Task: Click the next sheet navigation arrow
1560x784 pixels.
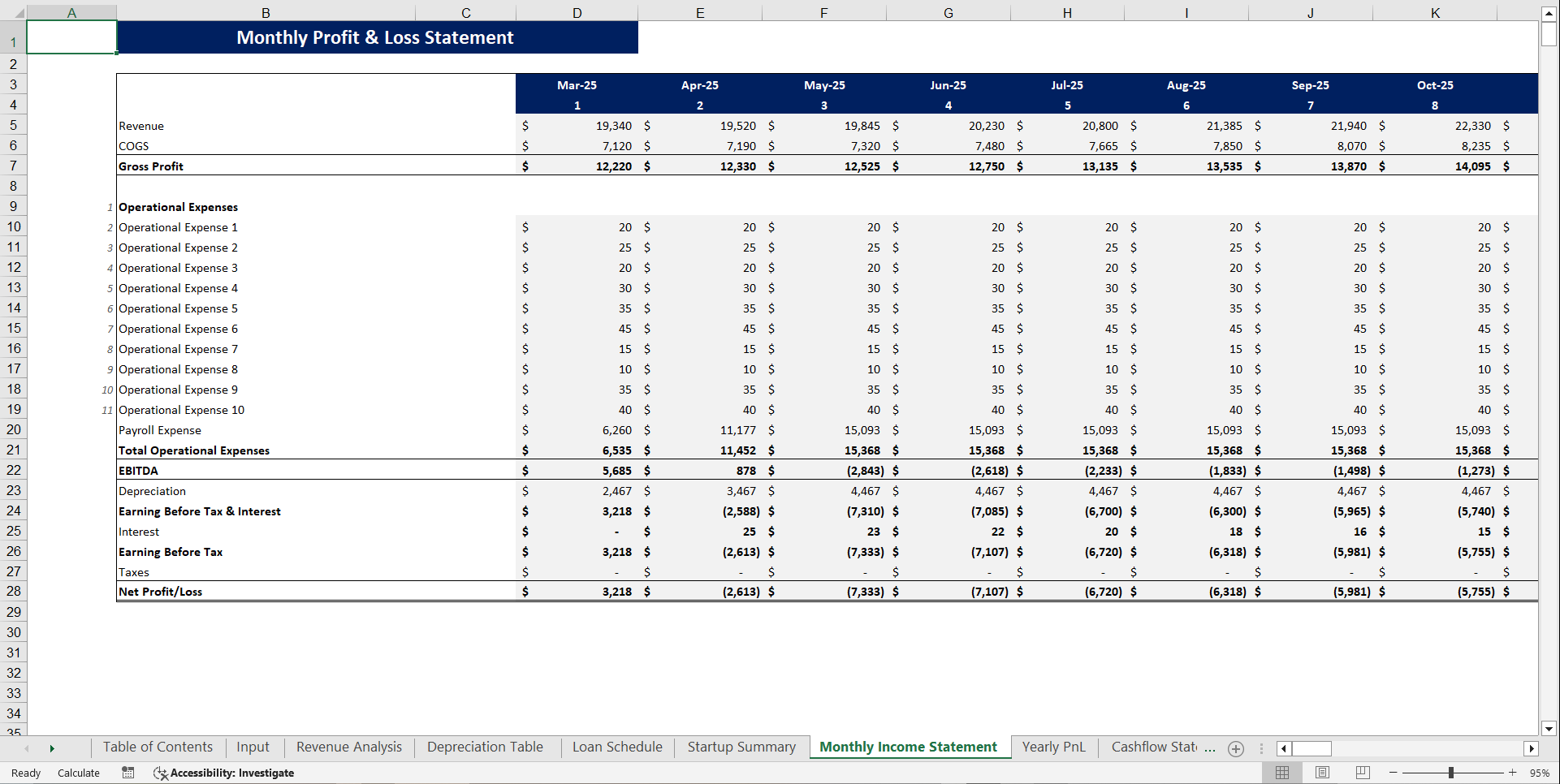Action: (52, 747)
